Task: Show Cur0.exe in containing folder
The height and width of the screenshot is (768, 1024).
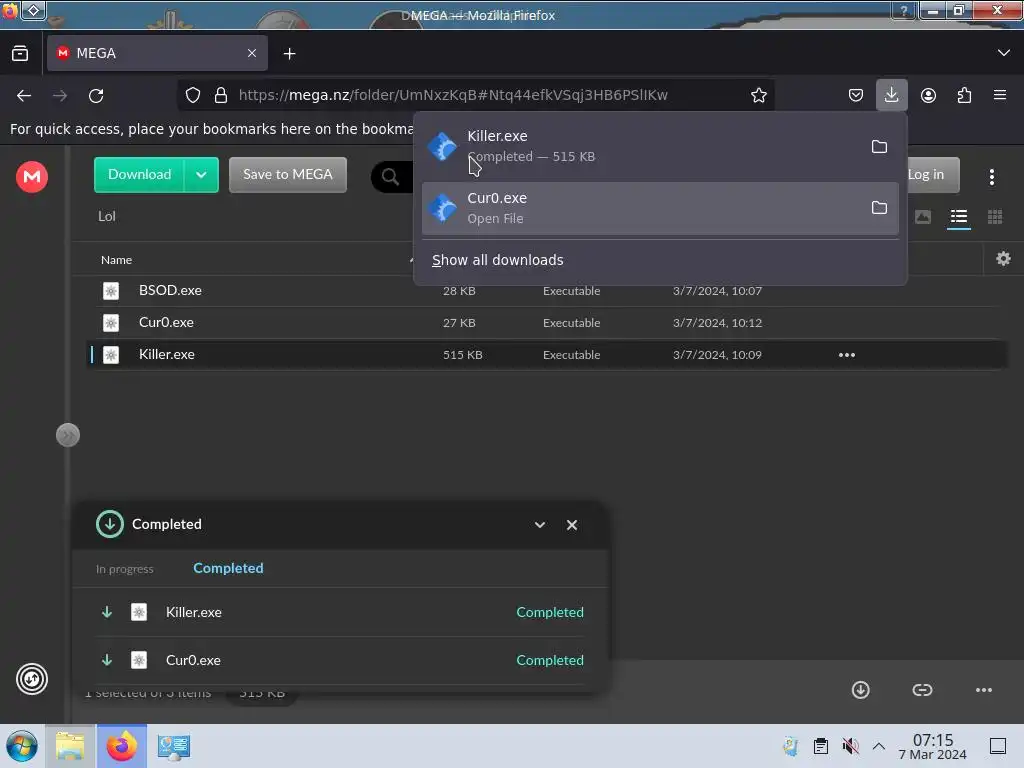Action: tap(879, 208)
